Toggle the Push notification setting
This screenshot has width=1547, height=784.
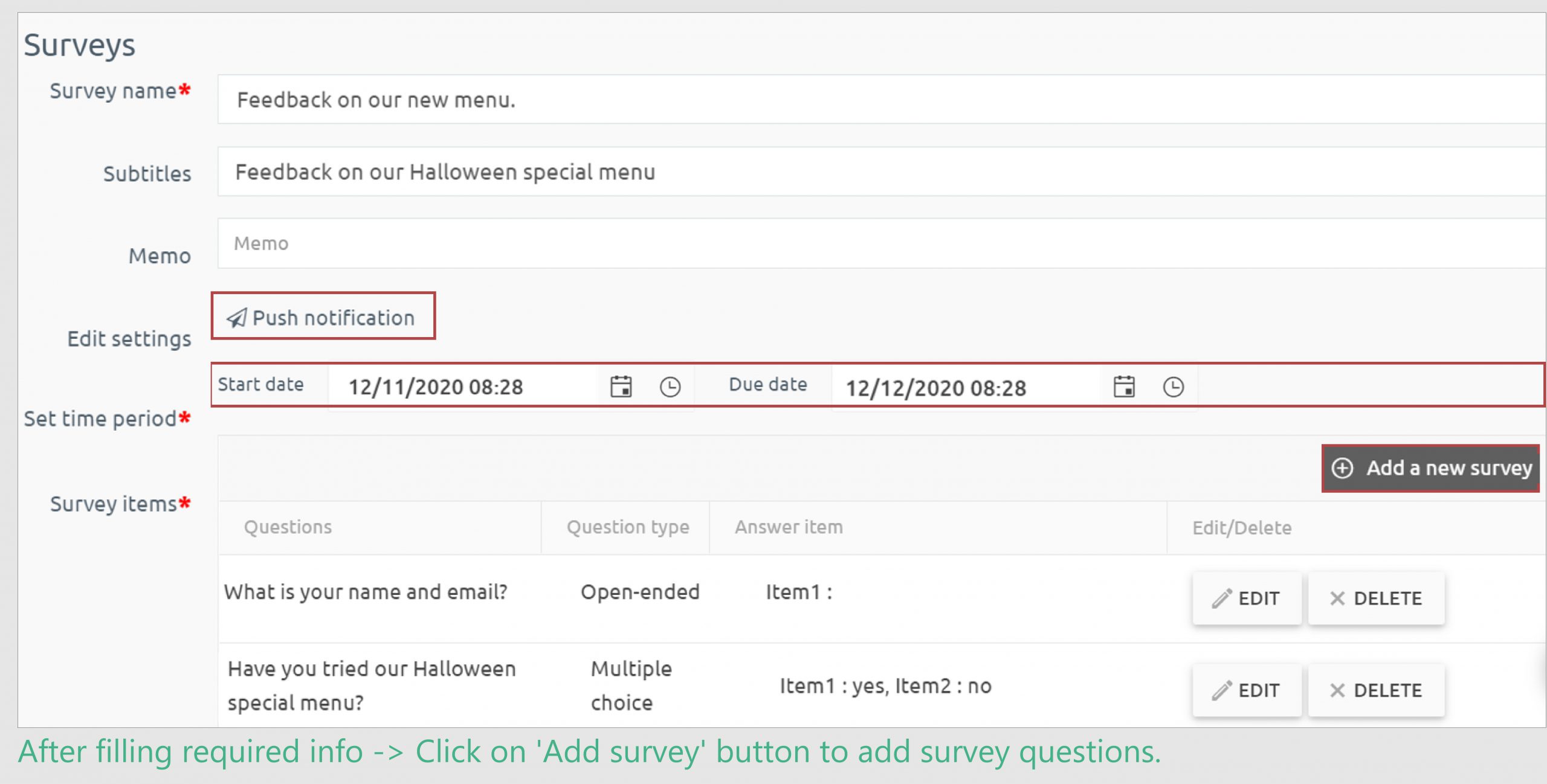(x=323, y=316)
